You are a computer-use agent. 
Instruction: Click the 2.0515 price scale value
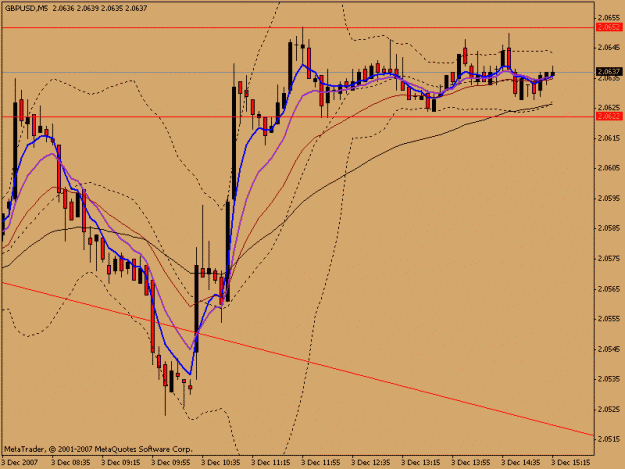coord(609,439)
